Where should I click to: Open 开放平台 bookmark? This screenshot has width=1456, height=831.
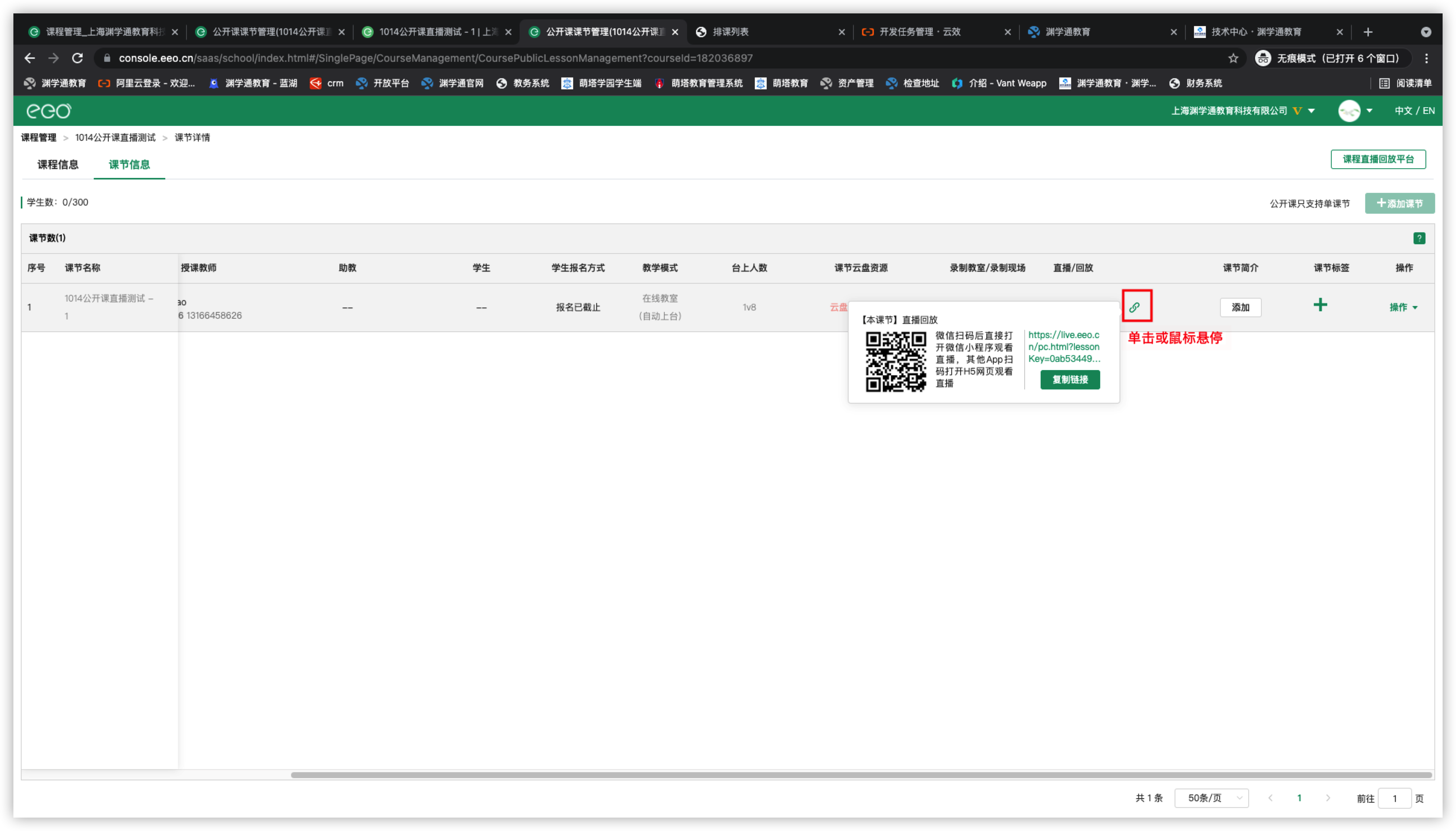pyautogui.click(x=382, y=83)
